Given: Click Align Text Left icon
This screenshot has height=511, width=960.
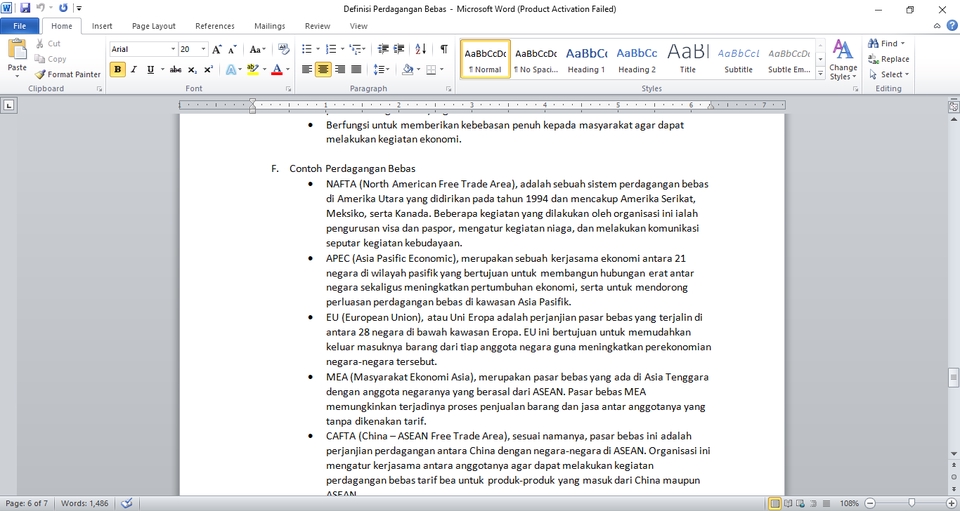Looking at the screenshot, I should (307, 69).
